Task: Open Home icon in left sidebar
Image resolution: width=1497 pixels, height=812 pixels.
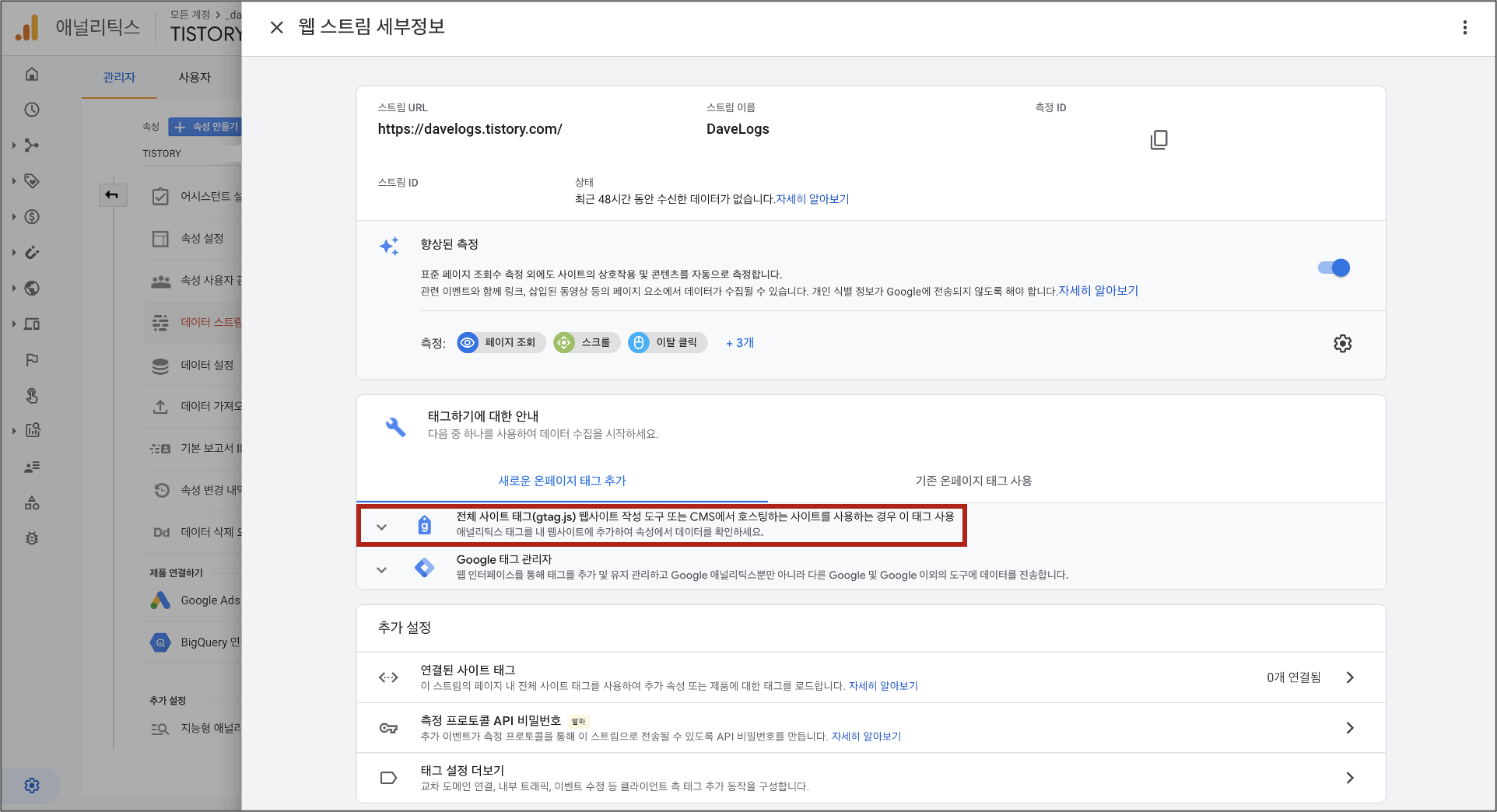Action: point(32,74)
